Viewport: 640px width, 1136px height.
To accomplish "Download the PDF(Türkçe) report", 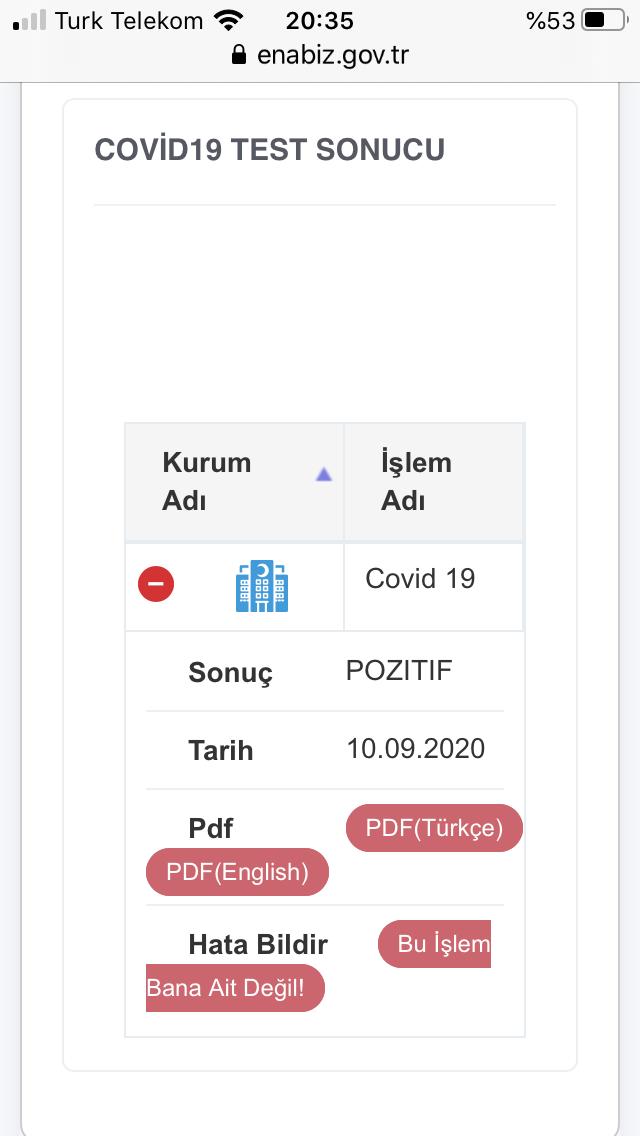I will [434, 828].
